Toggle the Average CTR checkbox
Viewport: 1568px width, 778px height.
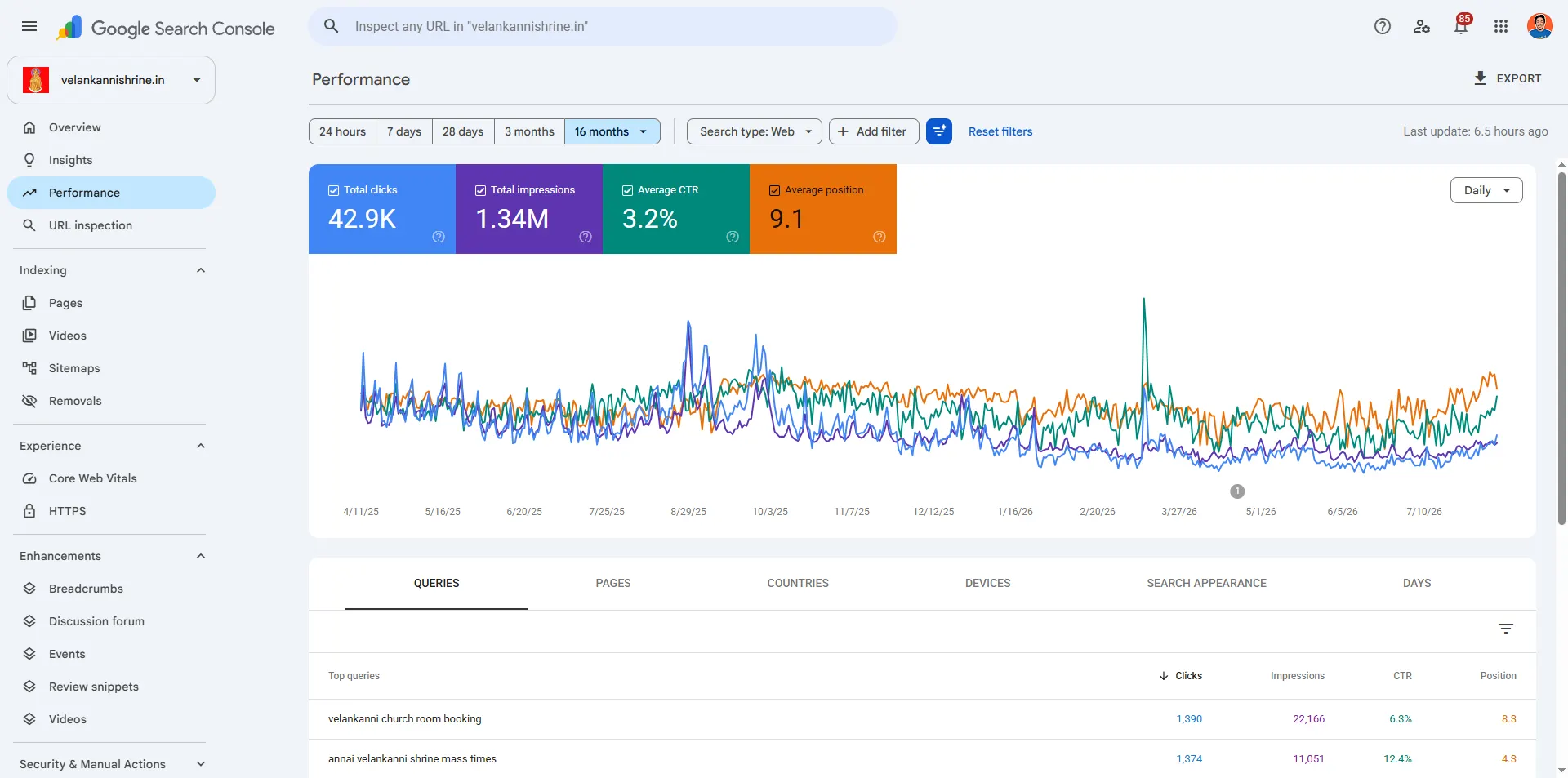pos(627,190)
